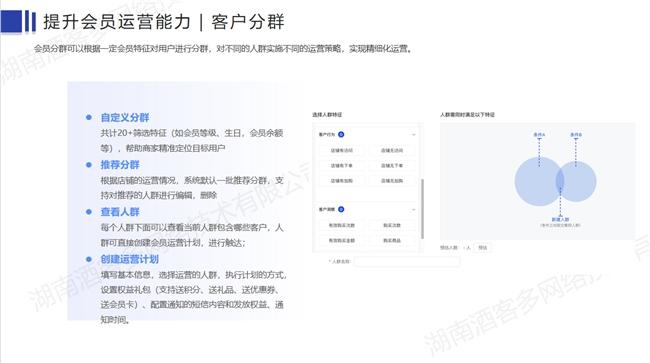
Task: Click the 创建运营计划 bullet heading
Action: pos(129,259)
